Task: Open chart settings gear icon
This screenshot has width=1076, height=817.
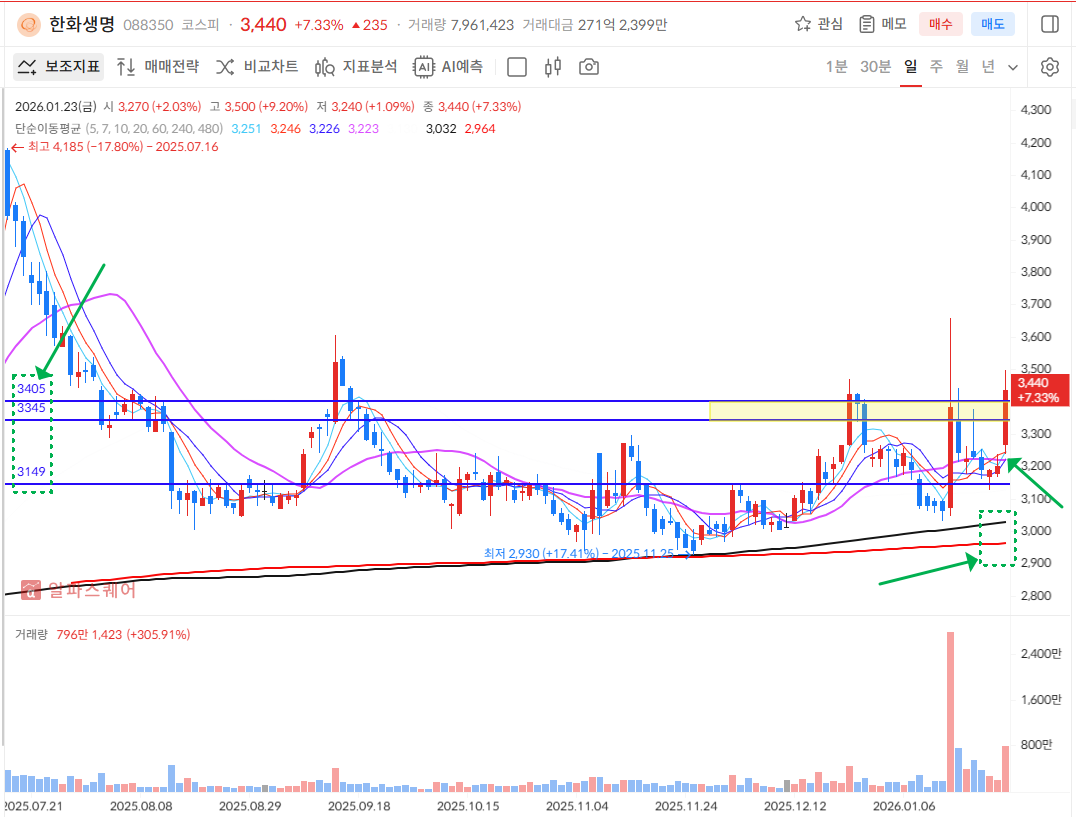Action: [1049, 67]
